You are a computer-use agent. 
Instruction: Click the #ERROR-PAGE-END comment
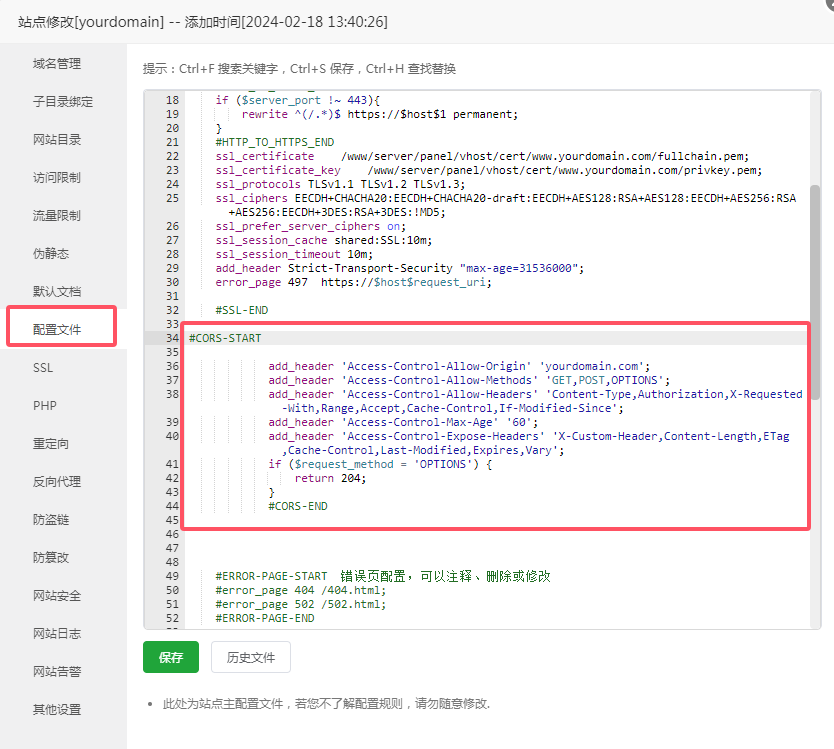tap(265, 618)
